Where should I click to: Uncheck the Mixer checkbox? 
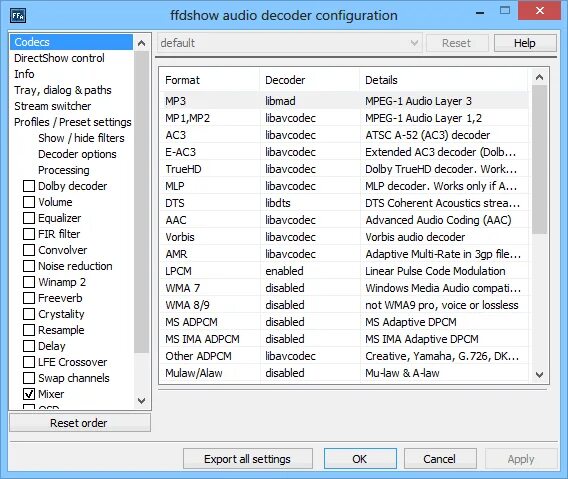[29, 394]
